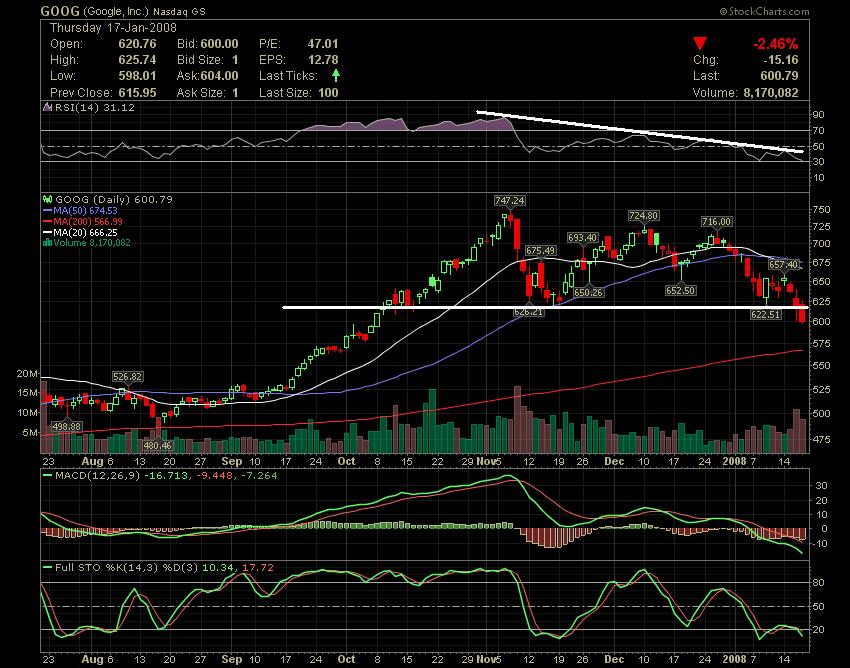Click the 650.26 price label
Viewport: 850px width, 668px height.
(588, 292)
